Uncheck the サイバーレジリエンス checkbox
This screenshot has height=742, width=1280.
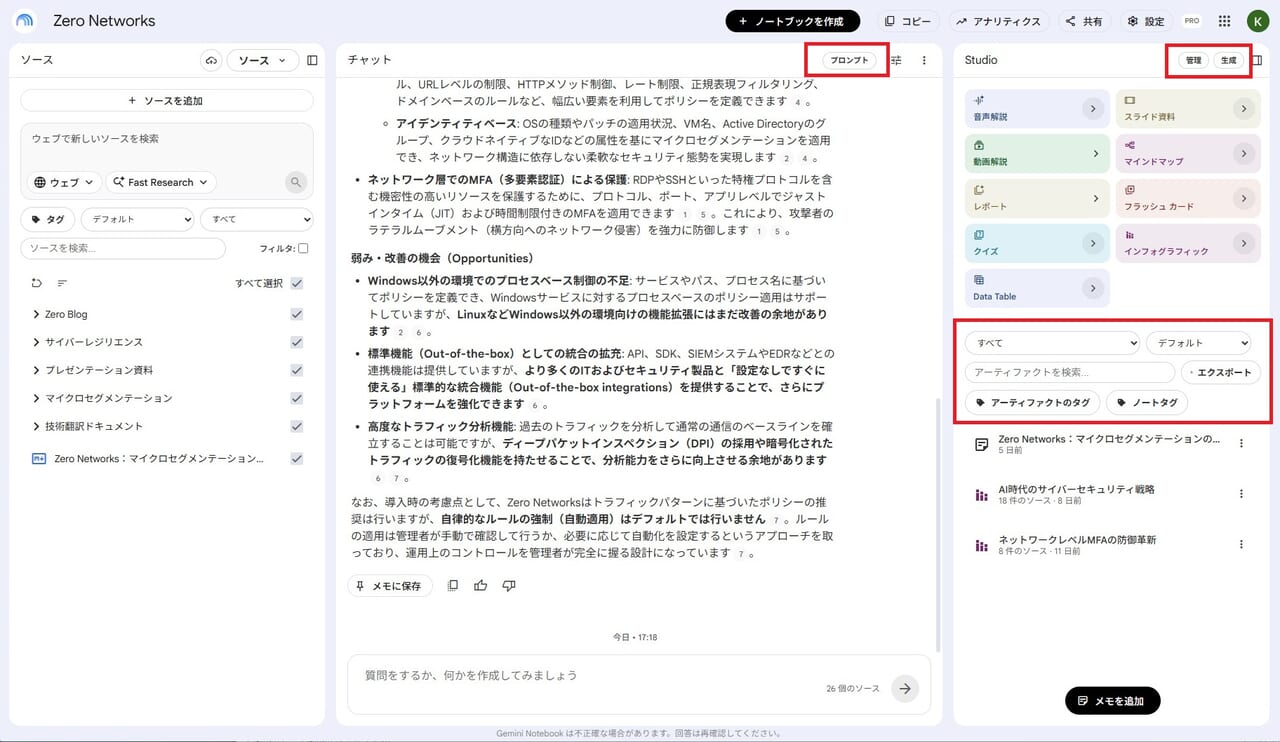coord(297,342)
